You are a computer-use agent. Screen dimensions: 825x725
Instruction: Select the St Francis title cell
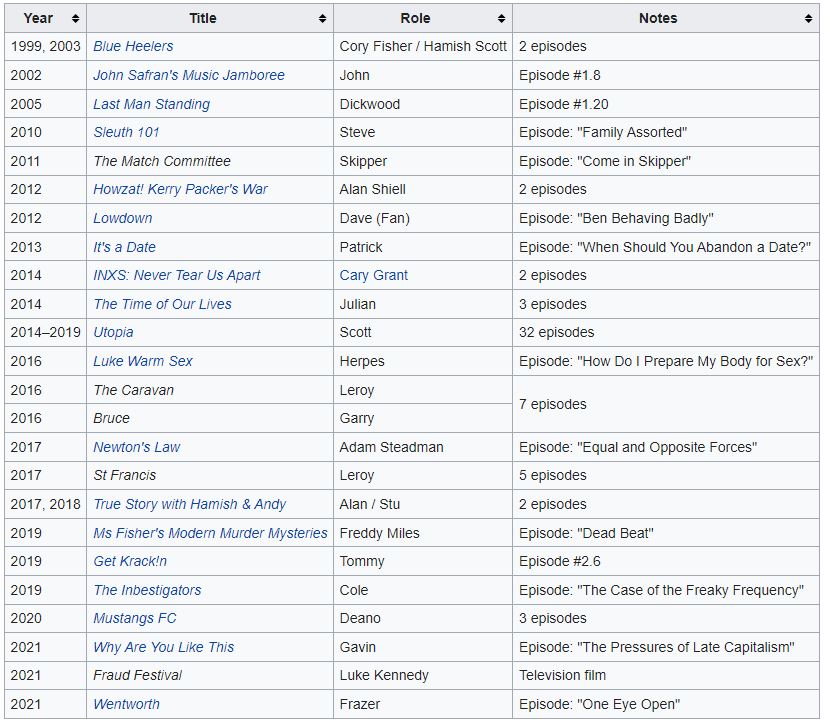coord(210,476)
